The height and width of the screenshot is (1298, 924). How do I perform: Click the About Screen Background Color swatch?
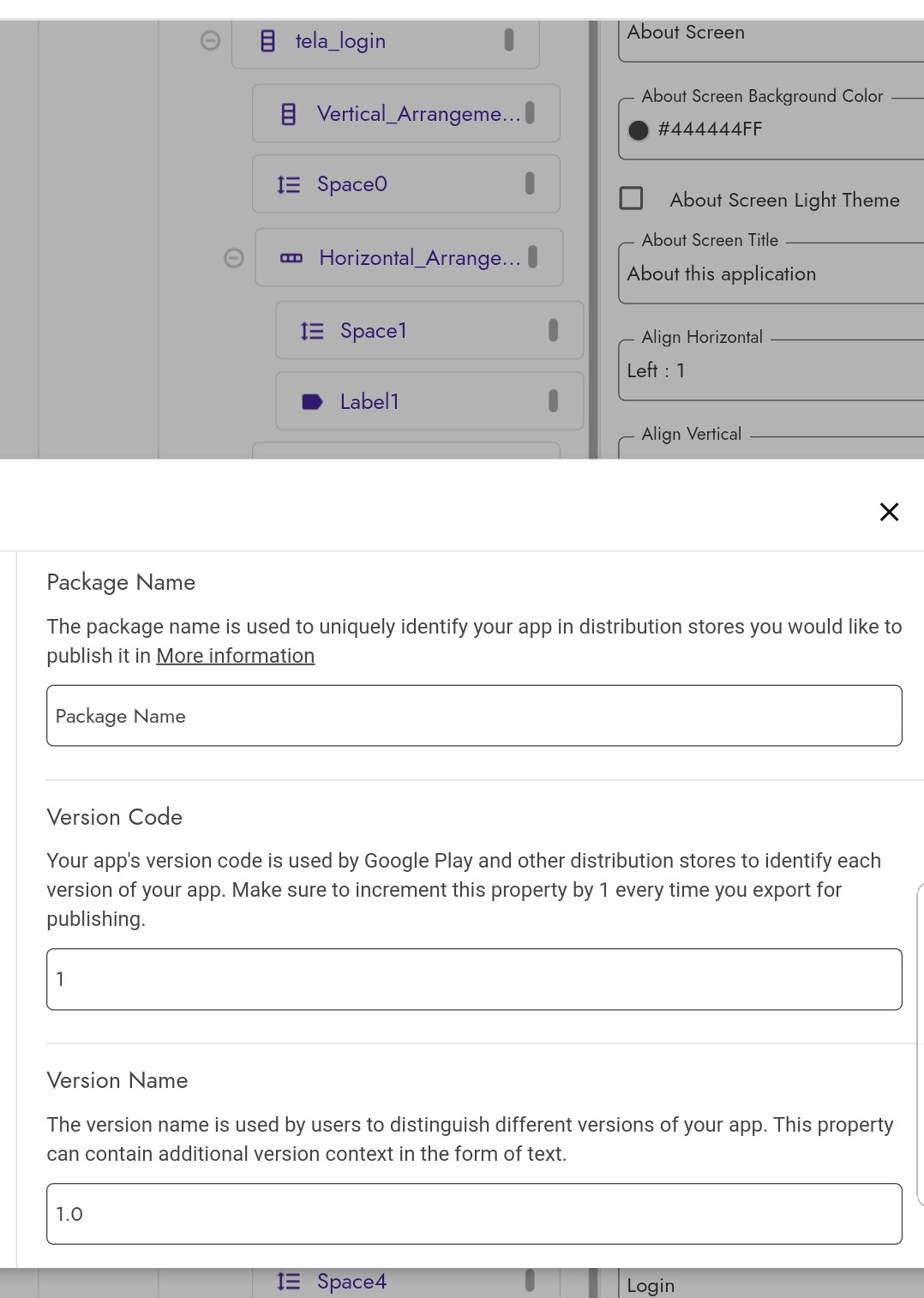(639, 130)
